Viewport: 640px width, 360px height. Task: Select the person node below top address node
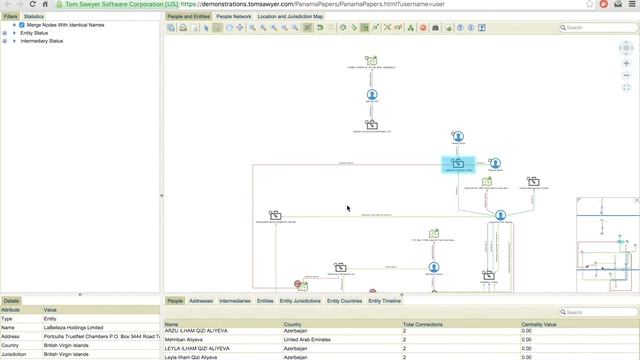point(372,95)
